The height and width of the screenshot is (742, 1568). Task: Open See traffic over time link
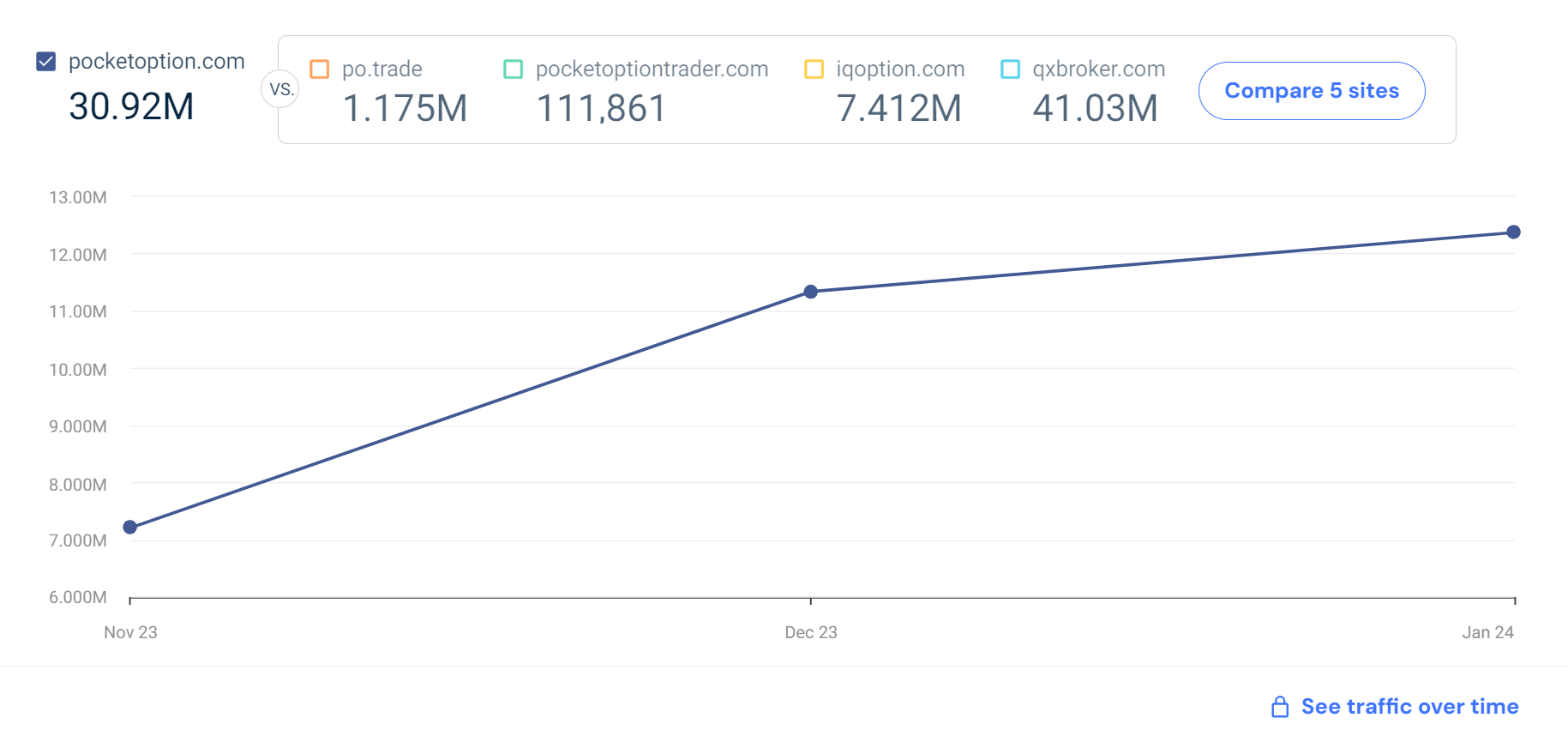pyautogui.click(x=1409, y=707)
